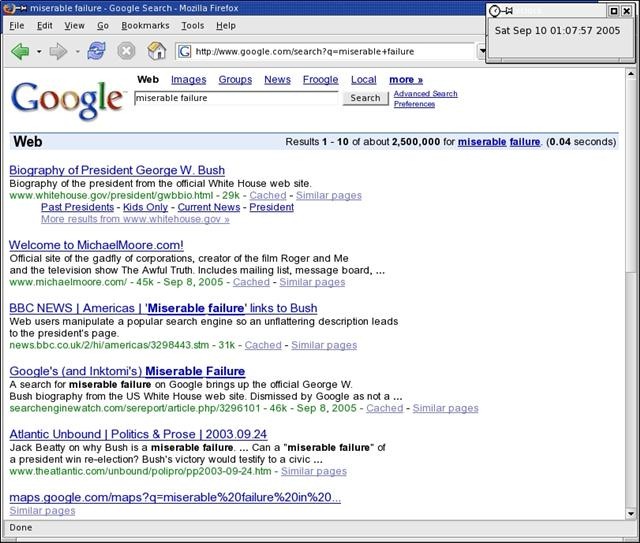Click the vertical scrollbar's down arrow
Screen dimensions: 640x543
630,511
